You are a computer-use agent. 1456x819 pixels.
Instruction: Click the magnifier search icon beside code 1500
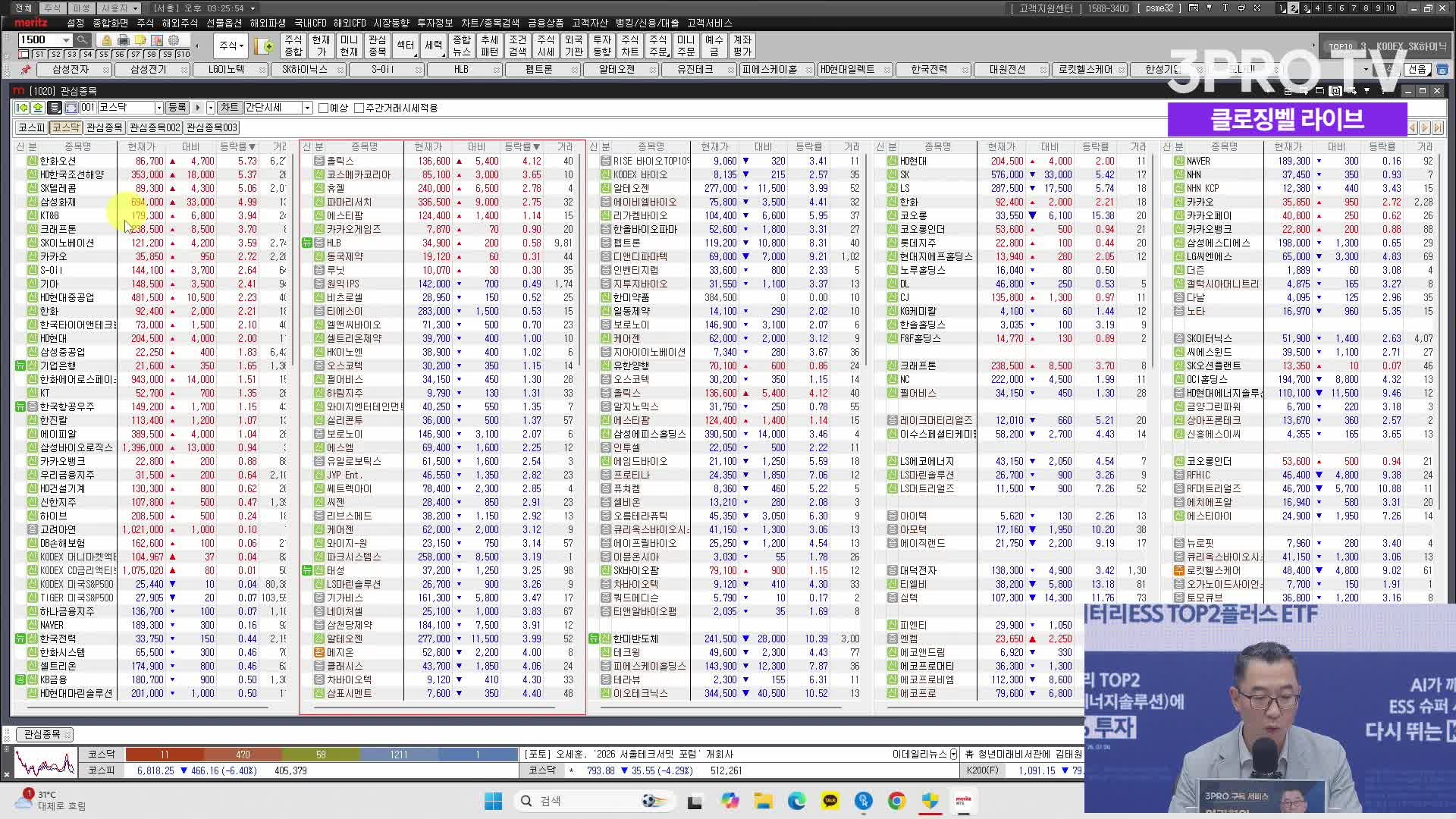coord(82,40)
